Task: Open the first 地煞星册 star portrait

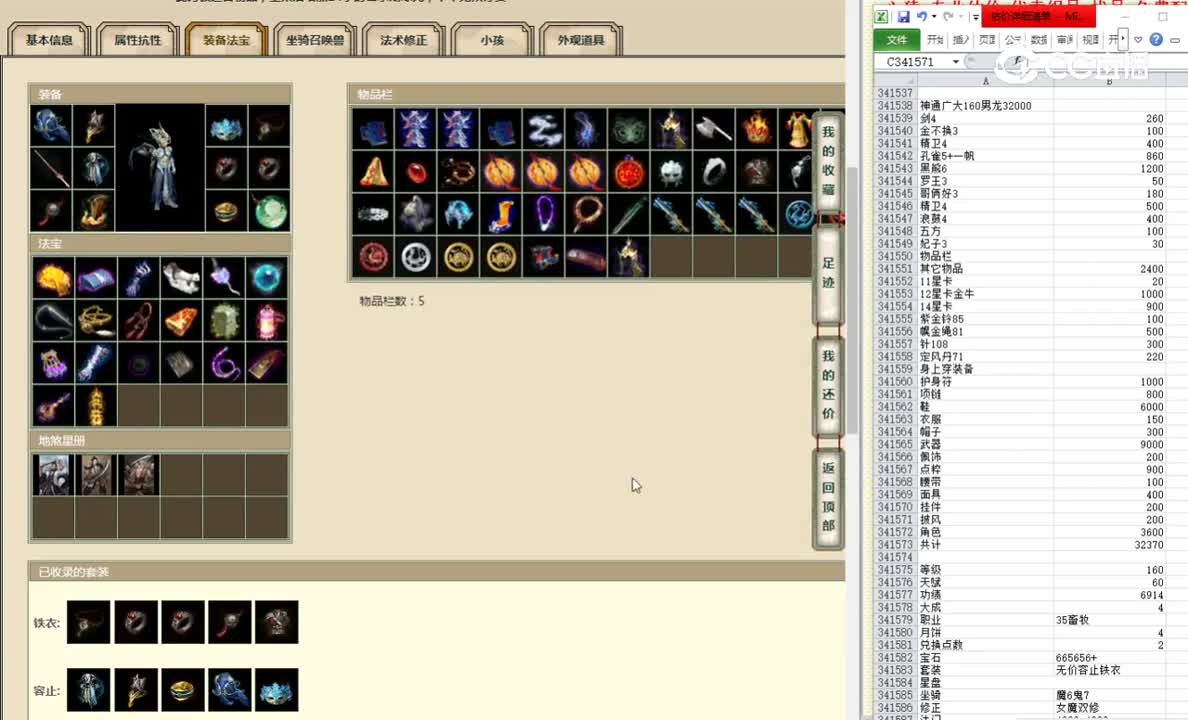Action: tap(53, 475)
